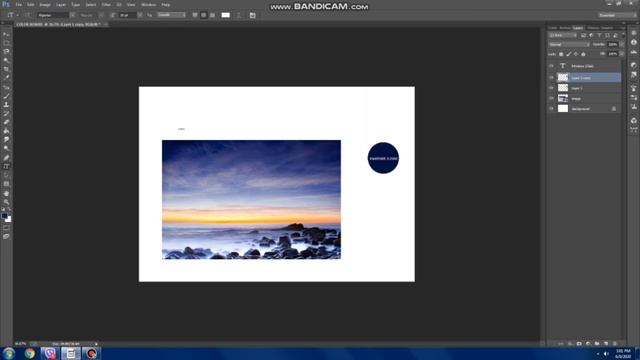
Task: Toggle text orientation in options bar
Action: click(27, 15)
